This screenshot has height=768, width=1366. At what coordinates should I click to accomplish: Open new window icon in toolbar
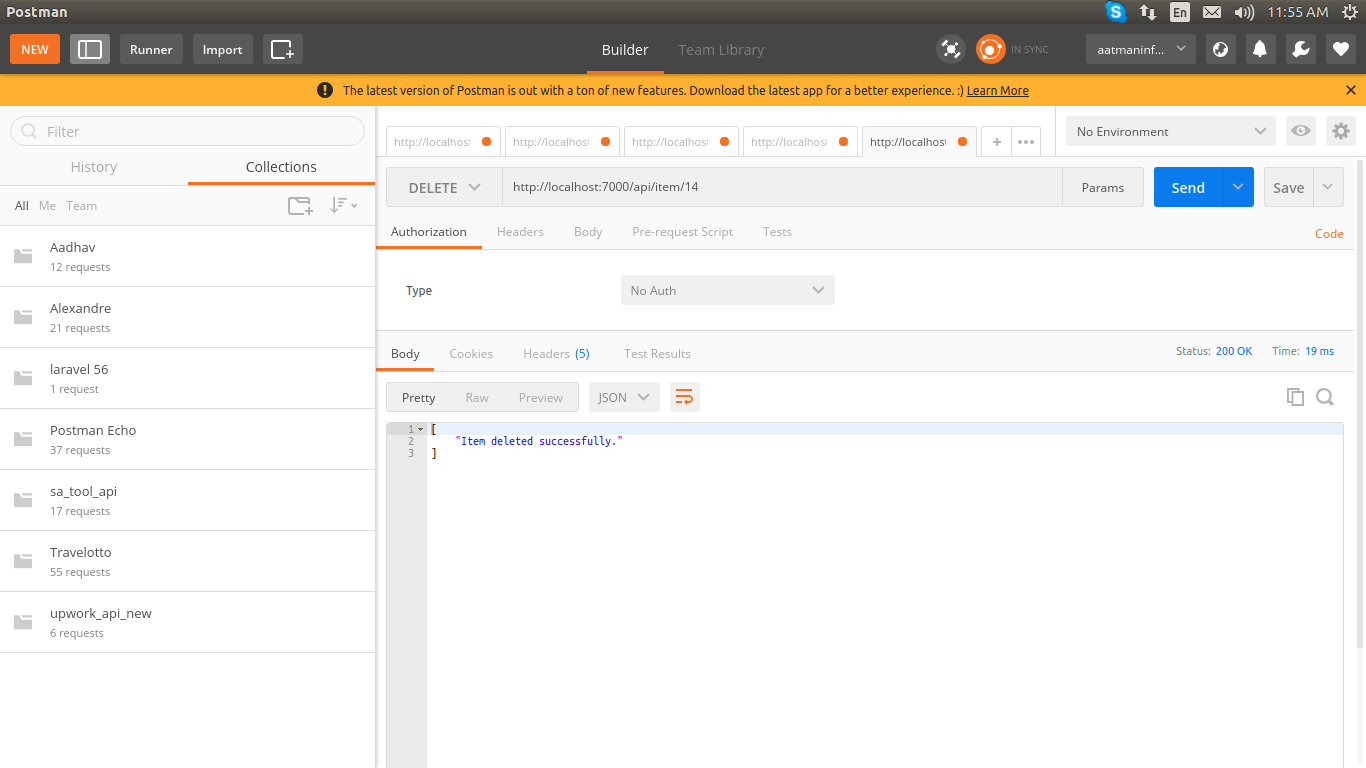click(x=283, y=49)
